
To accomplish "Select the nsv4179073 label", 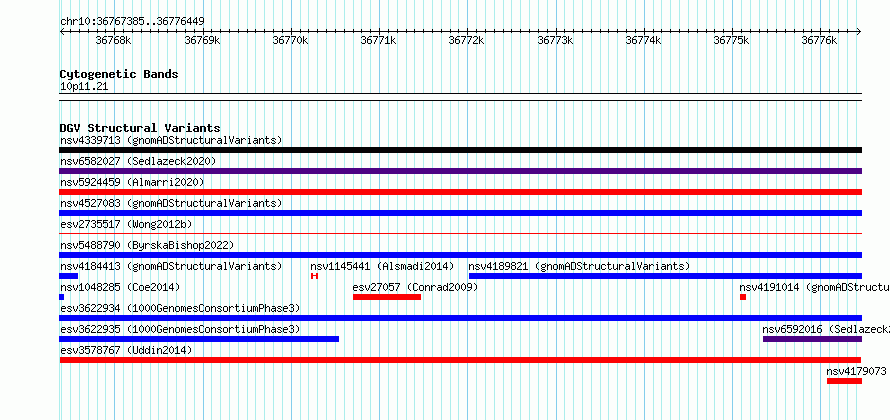I will point(857,371).
